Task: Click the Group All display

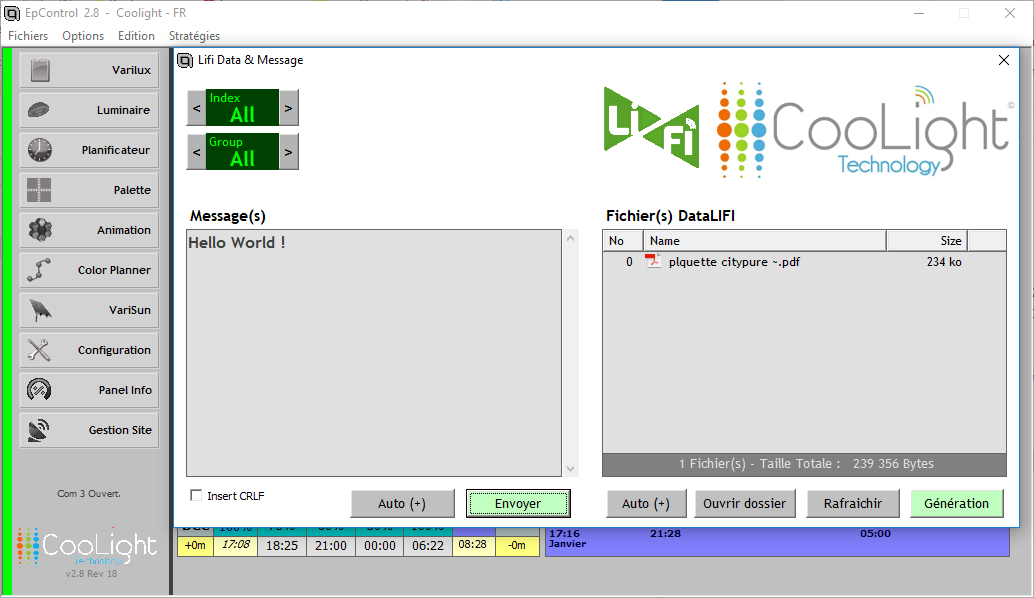Action: pyautogui.click(x=242, y=152)
